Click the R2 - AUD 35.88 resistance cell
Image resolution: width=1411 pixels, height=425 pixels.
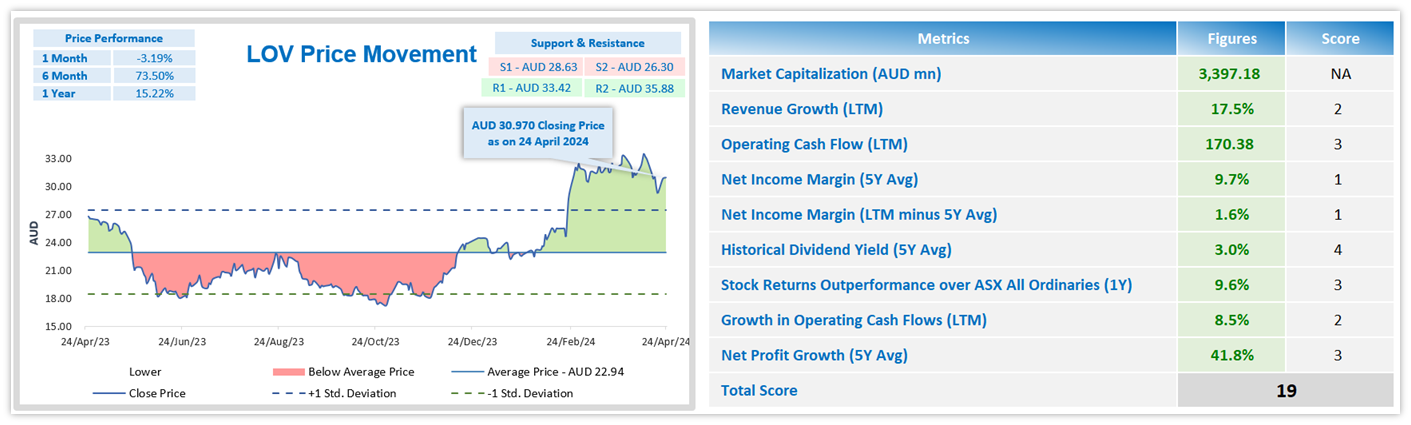point(635,87)
